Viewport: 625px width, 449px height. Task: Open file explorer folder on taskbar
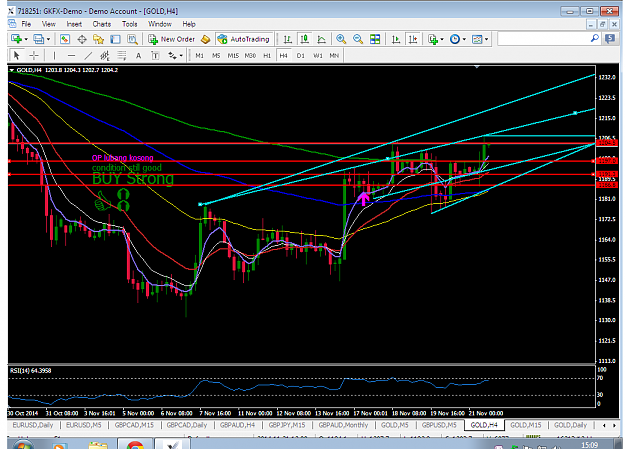click(x=98, y=444)
